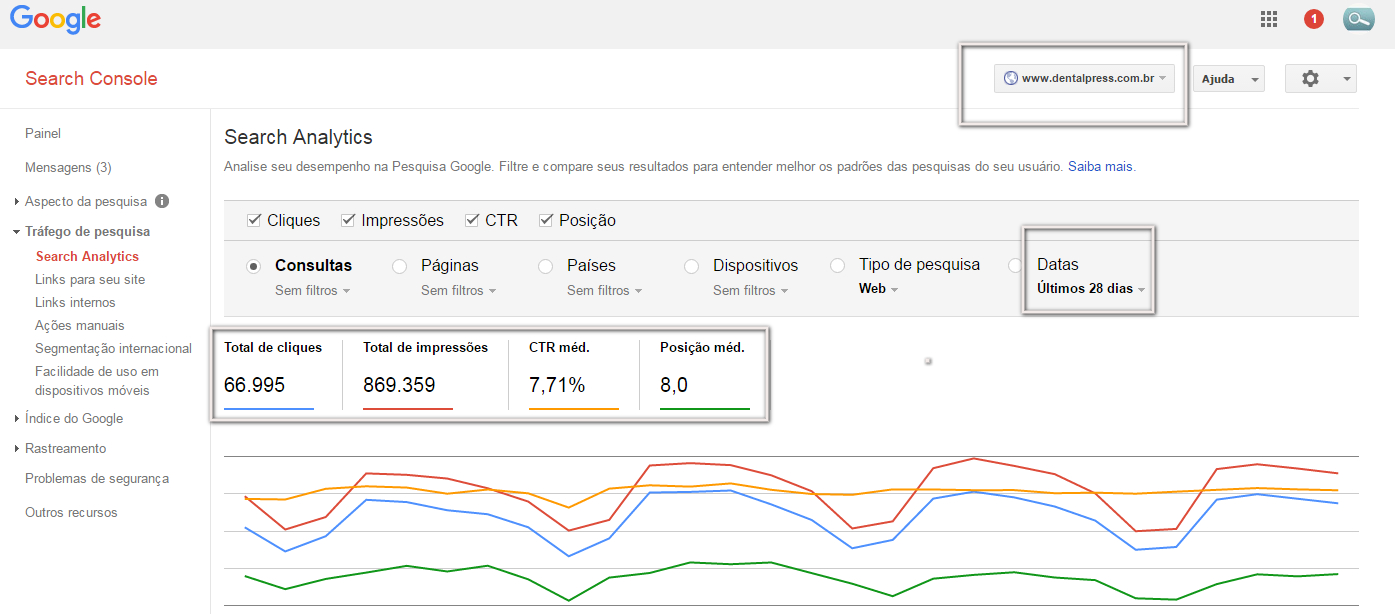Click the Posição méd. metric card
Screen dimensions: 1395x614
(x=704, y=374)
